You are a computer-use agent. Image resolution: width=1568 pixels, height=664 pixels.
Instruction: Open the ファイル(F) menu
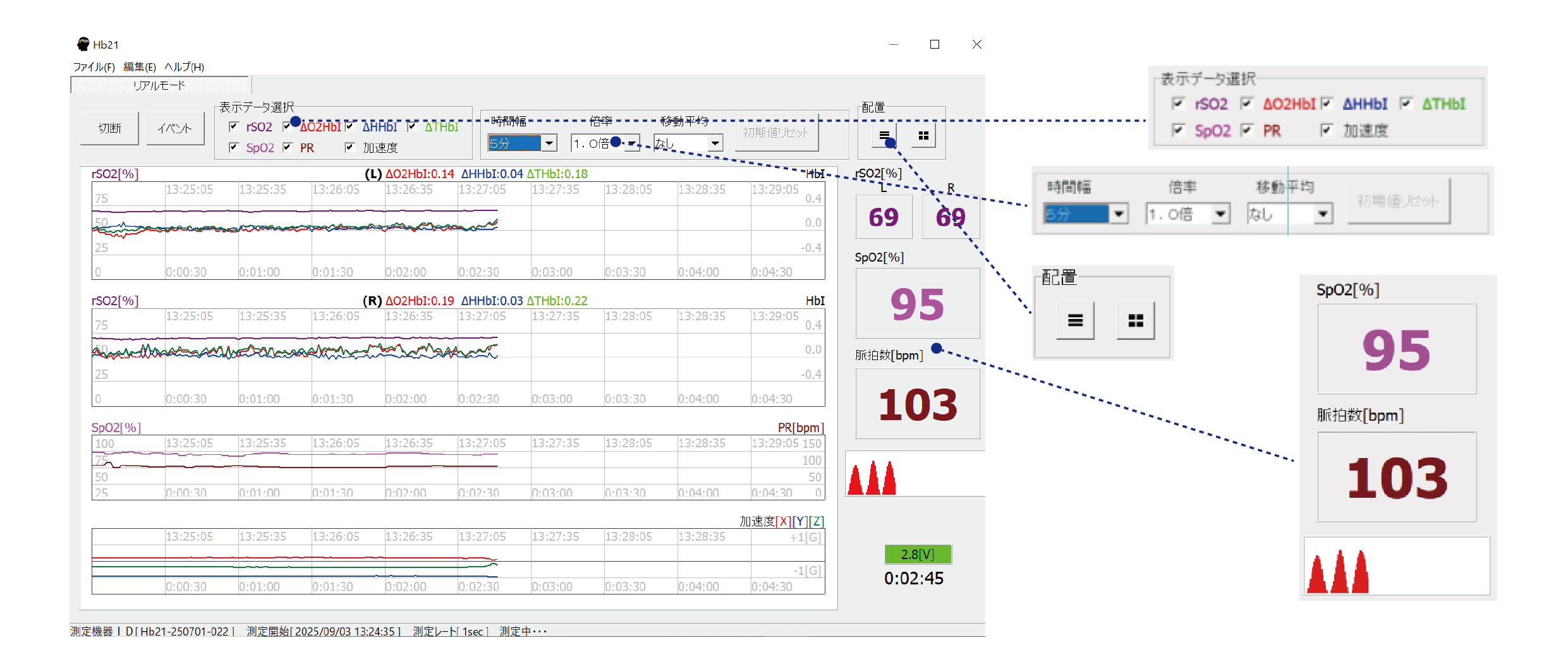94,67
